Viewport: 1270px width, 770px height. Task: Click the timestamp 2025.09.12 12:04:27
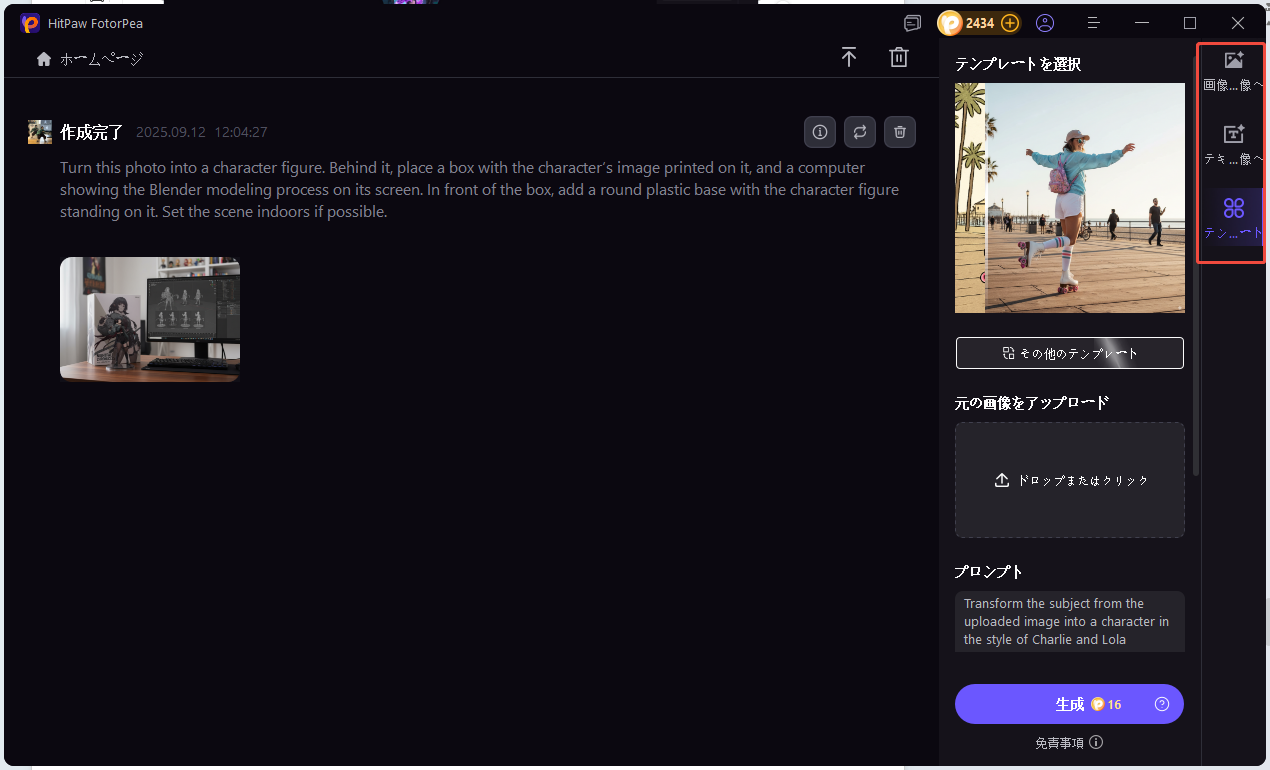click(x=201, y=132)
